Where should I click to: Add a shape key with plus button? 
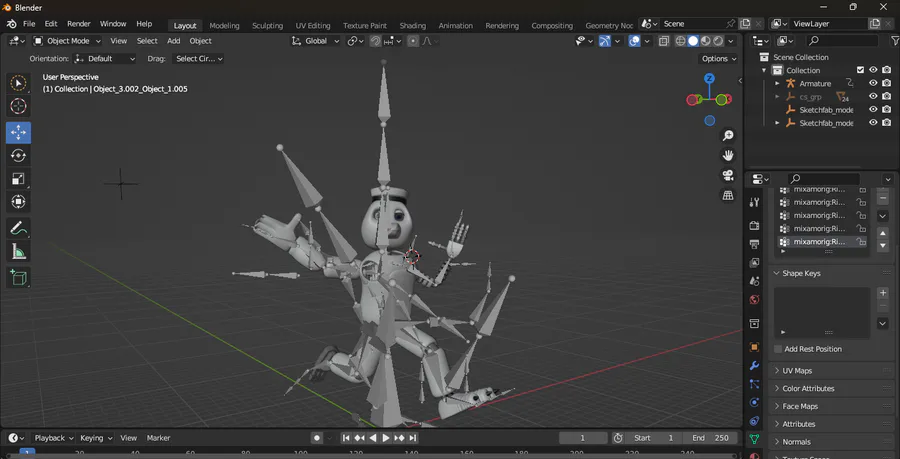(883, 293)
